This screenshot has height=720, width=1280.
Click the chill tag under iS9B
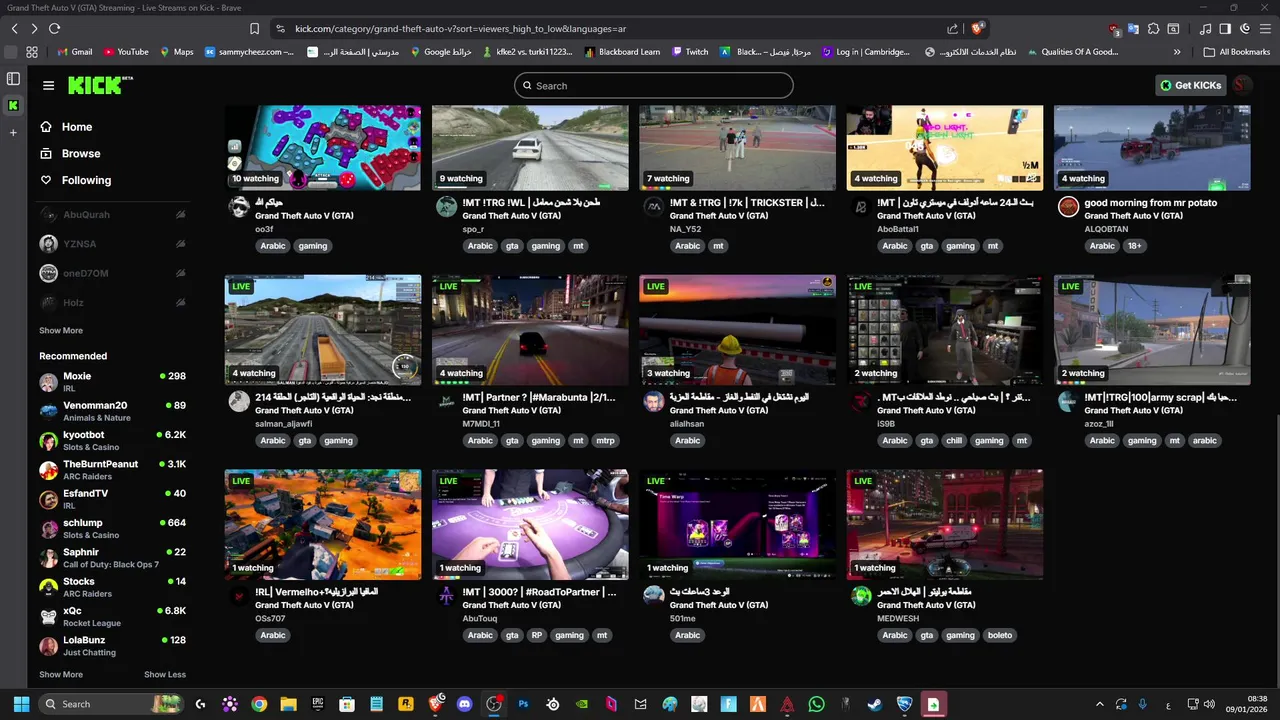point(953,440)
